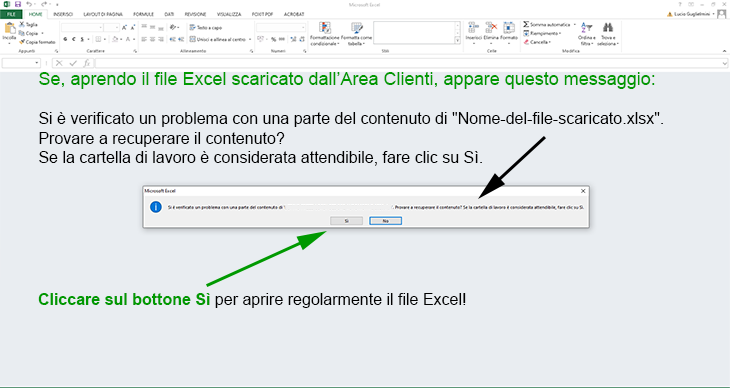
Task: Expand the Name Box dropdown
Action: tap(37, 63)
